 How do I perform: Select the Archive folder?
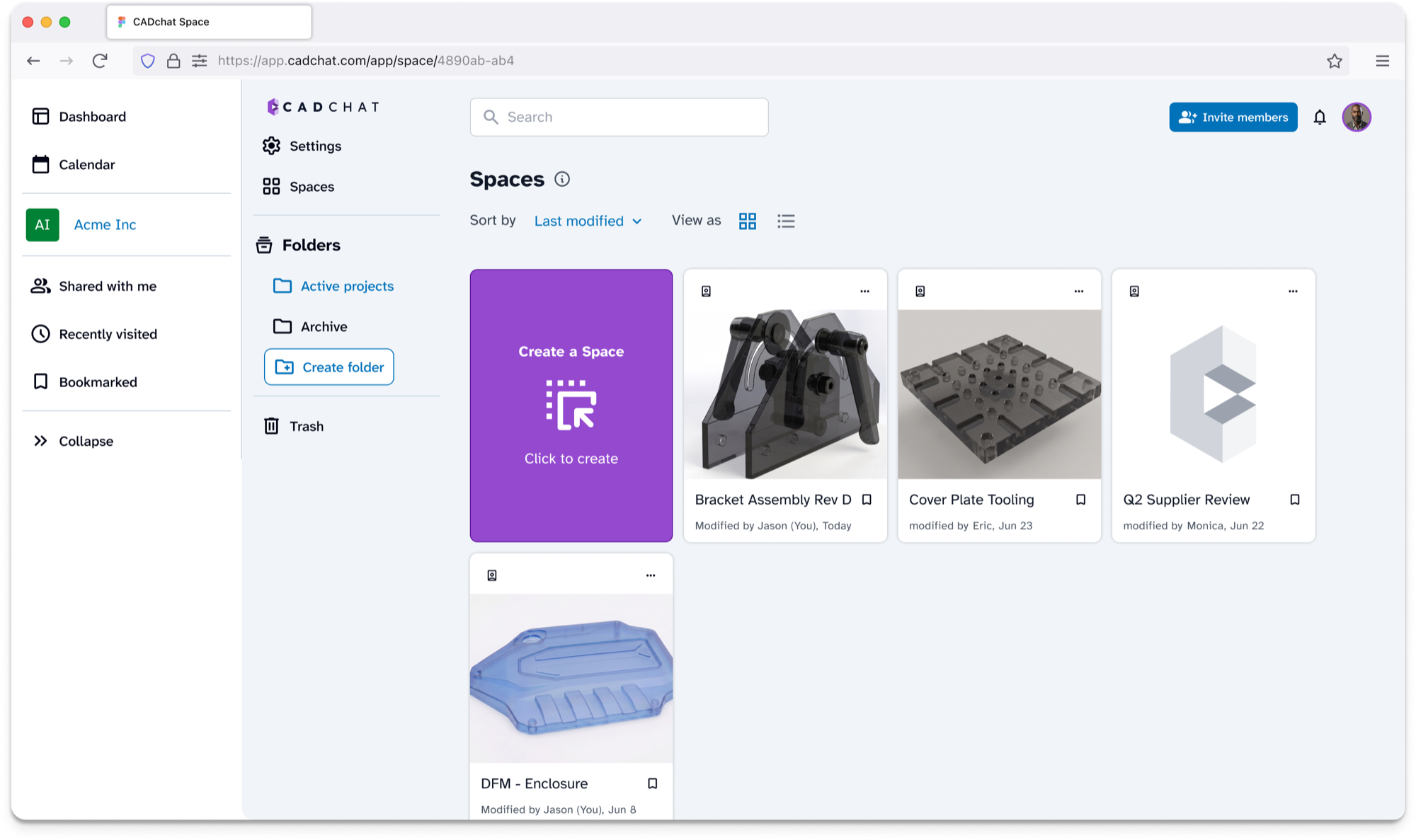coord(310,326)
